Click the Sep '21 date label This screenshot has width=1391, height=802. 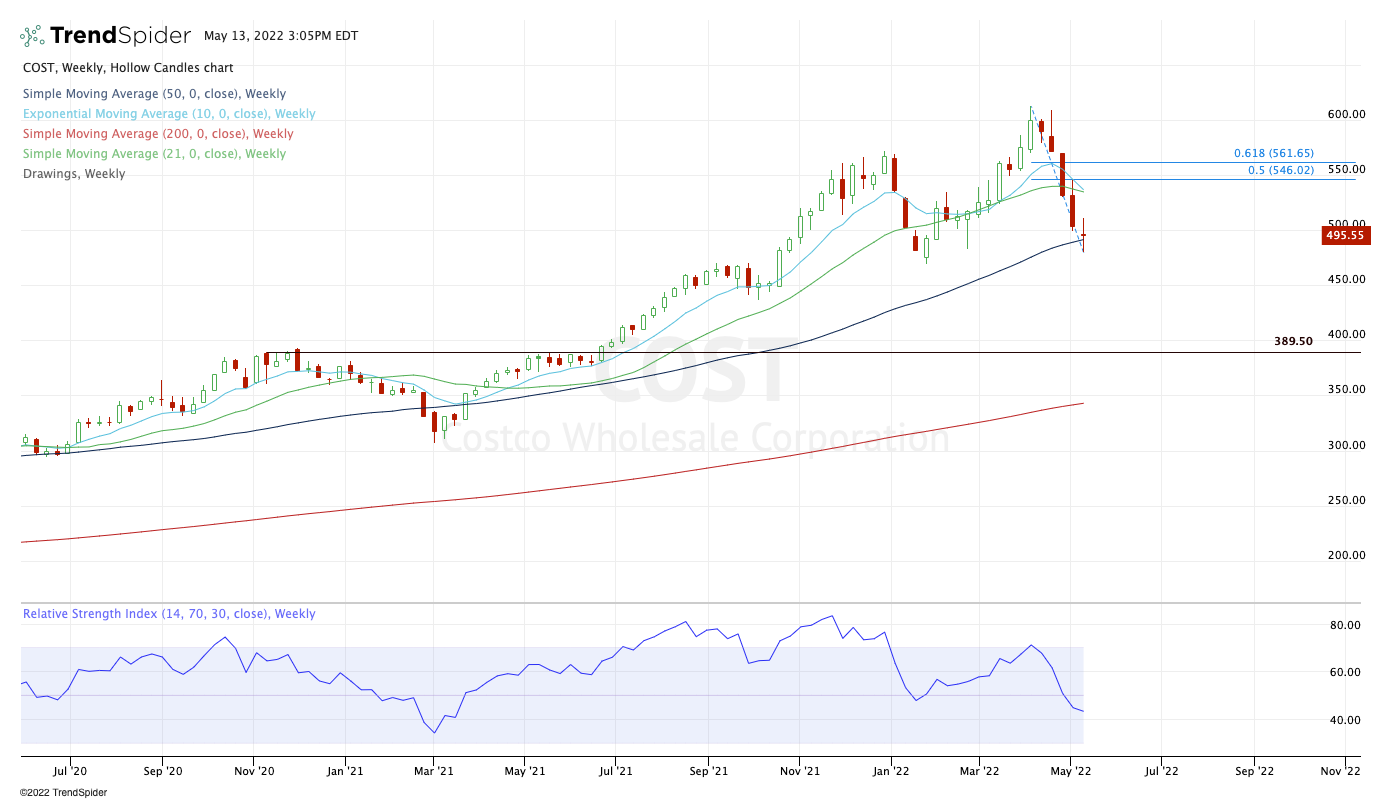pos(707,772)
